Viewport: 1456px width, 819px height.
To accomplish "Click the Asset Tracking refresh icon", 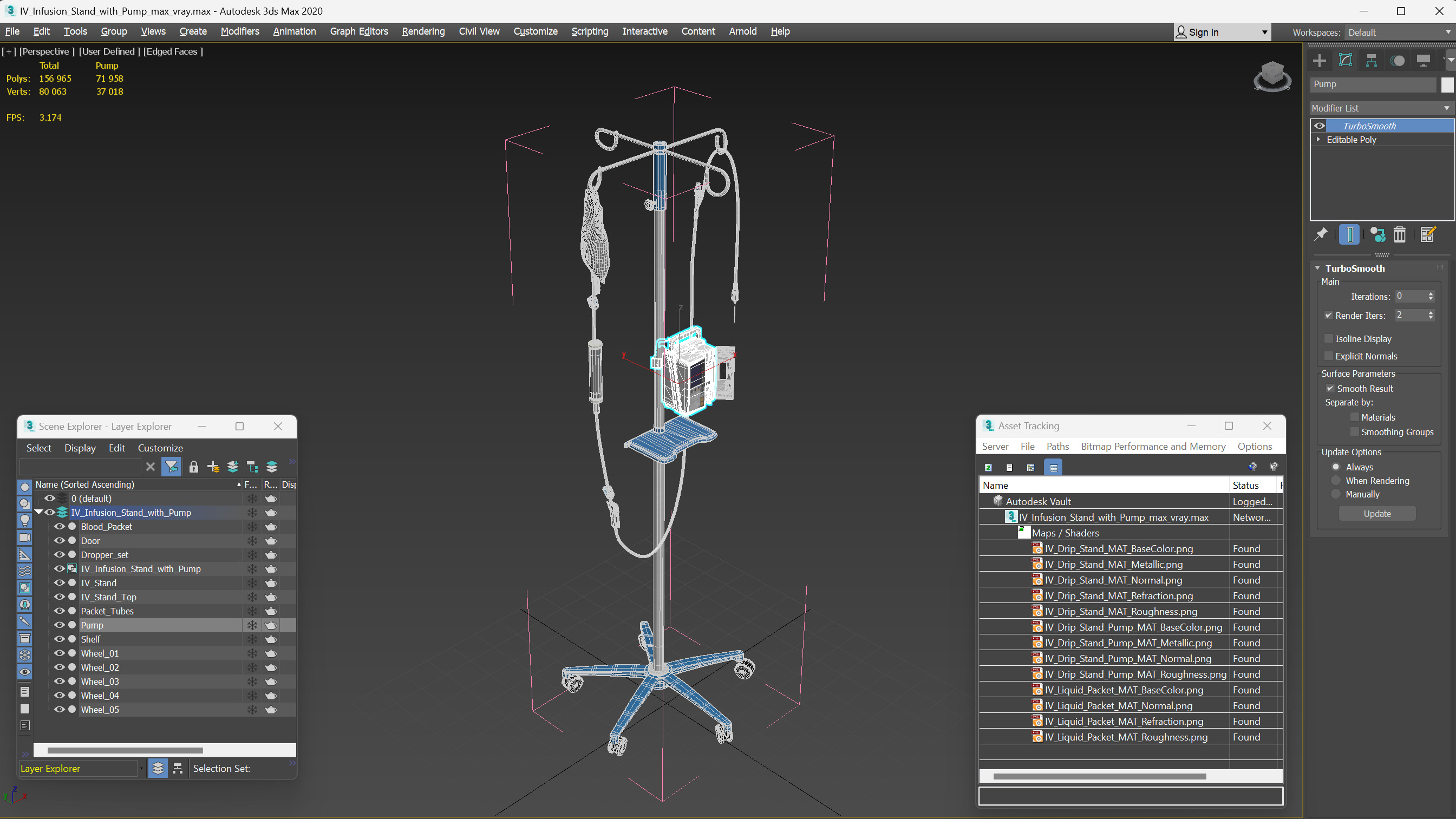I will coord(988,468).
